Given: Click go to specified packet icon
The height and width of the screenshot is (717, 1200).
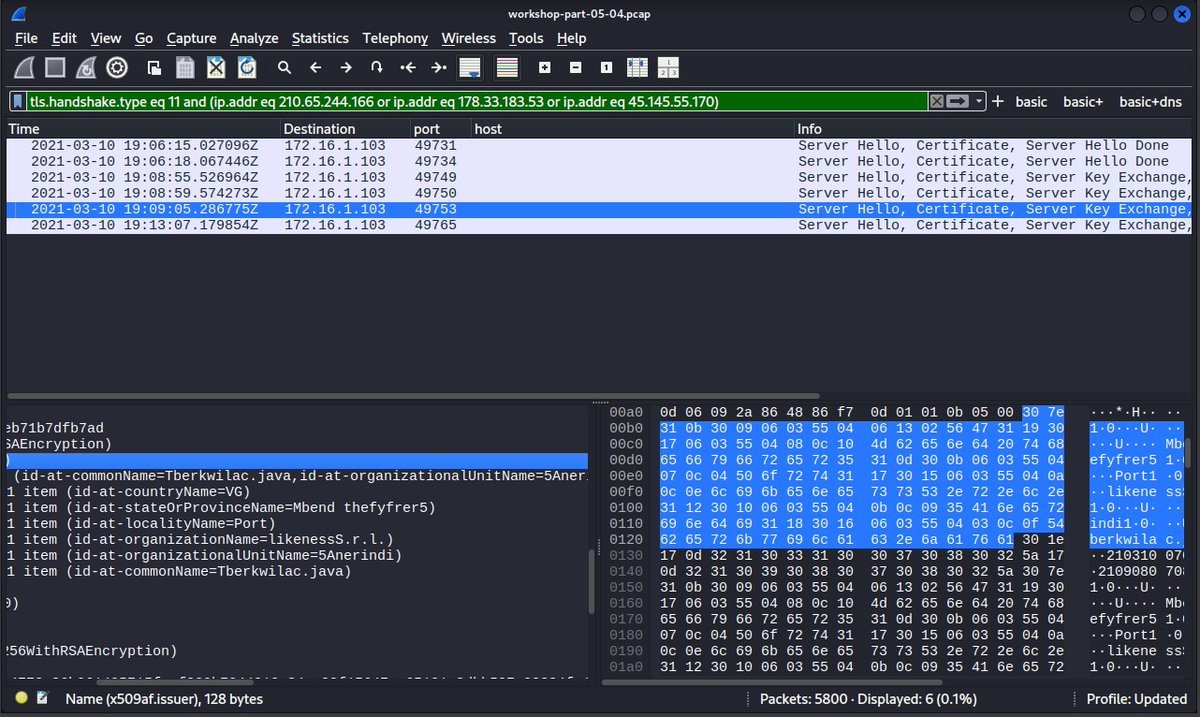Looking at the screenshot, I should pyautogui.click(x=377, y=68).
